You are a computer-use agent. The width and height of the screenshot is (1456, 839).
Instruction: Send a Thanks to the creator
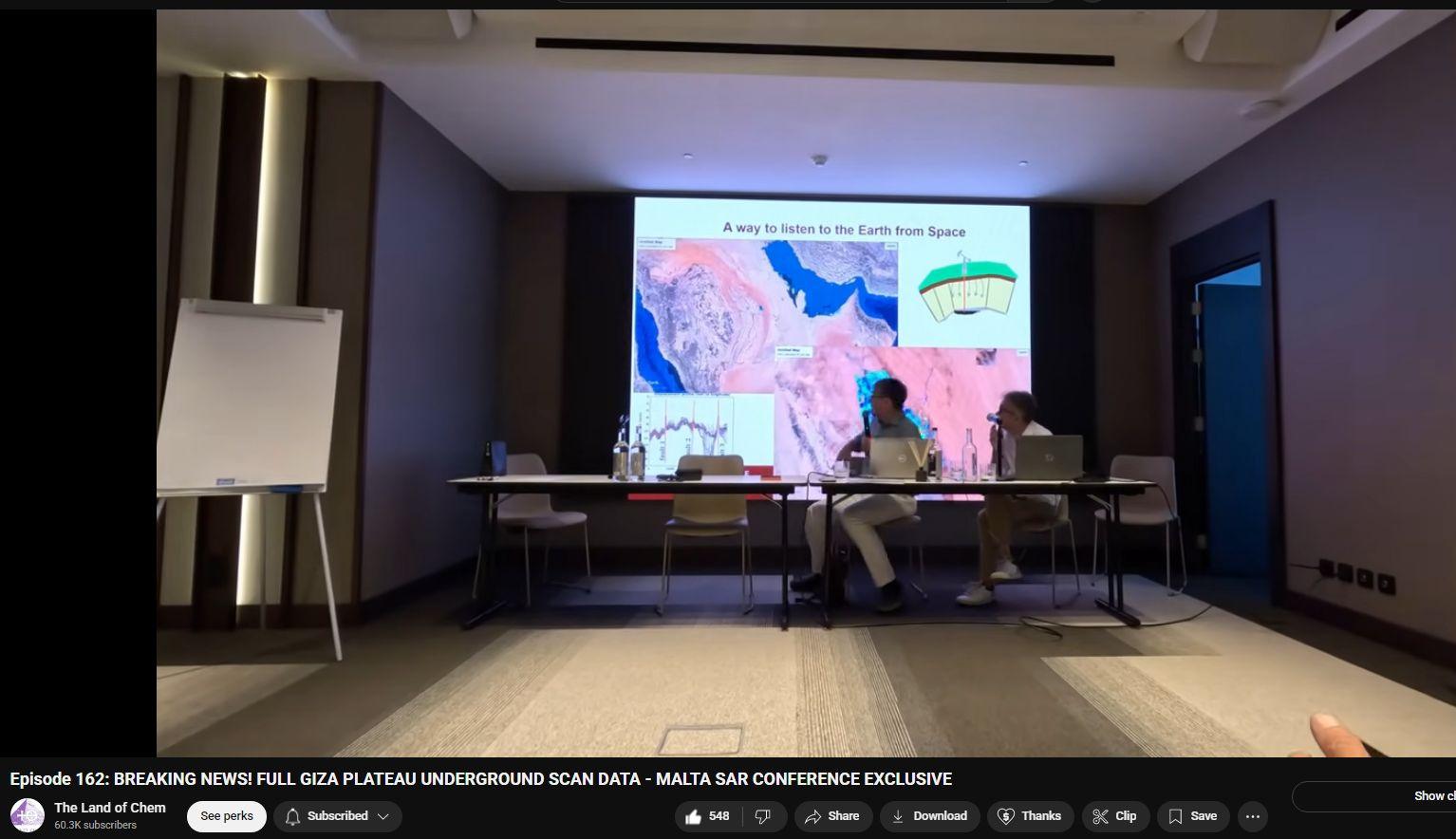[x=1030, y=816]
